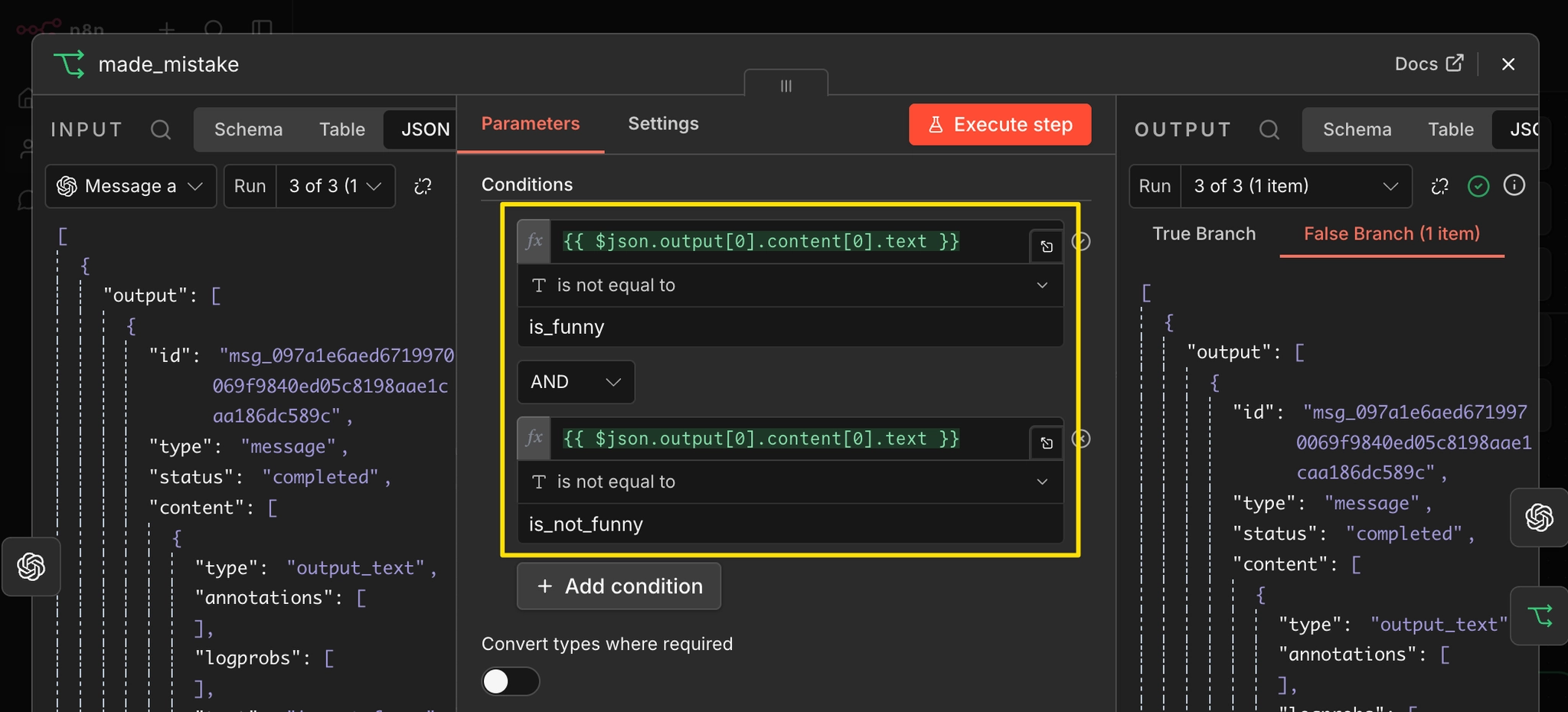Screen dimensions: 1568x712
Task: Toggle Convert types where required
Action: (x=511, y=681)
